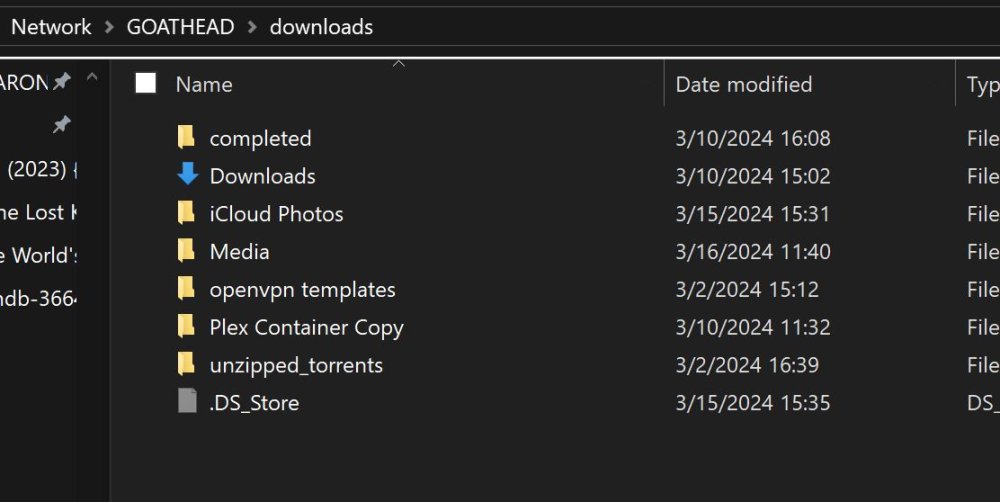Select the unzipped_torrents folder name

[x=297, y=365]
